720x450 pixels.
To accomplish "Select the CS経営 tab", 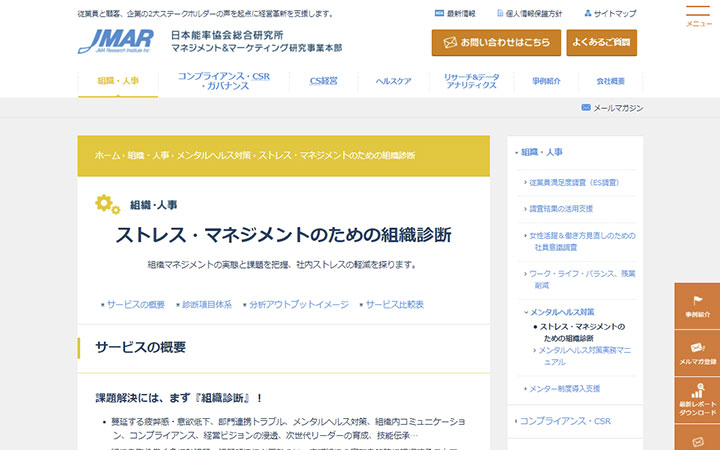I will [x=323, y=81].
